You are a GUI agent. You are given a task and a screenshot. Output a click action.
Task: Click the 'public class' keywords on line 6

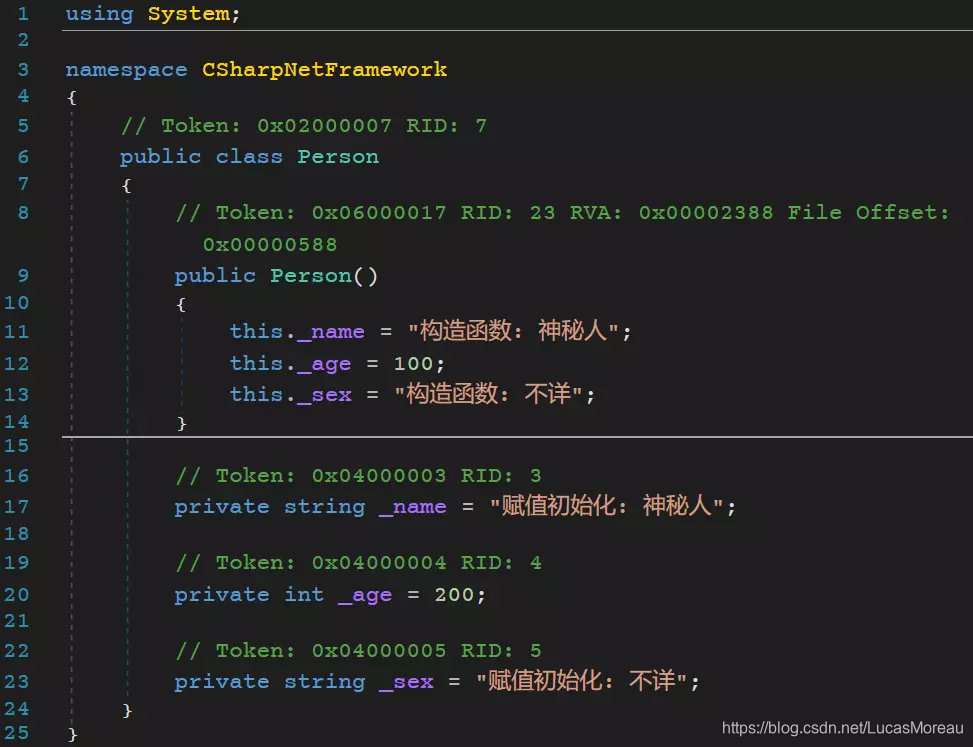201,156
